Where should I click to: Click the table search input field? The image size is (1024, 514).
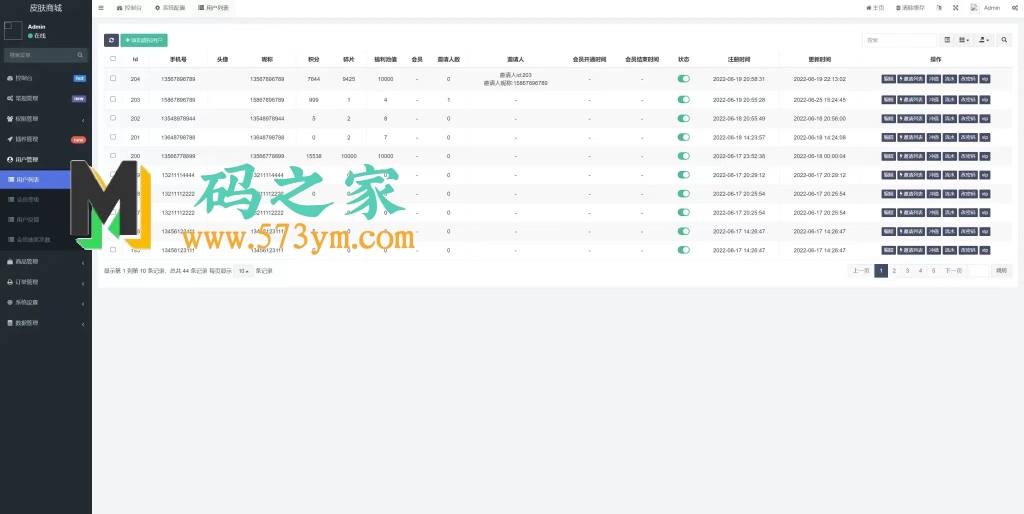pos(899,40)
